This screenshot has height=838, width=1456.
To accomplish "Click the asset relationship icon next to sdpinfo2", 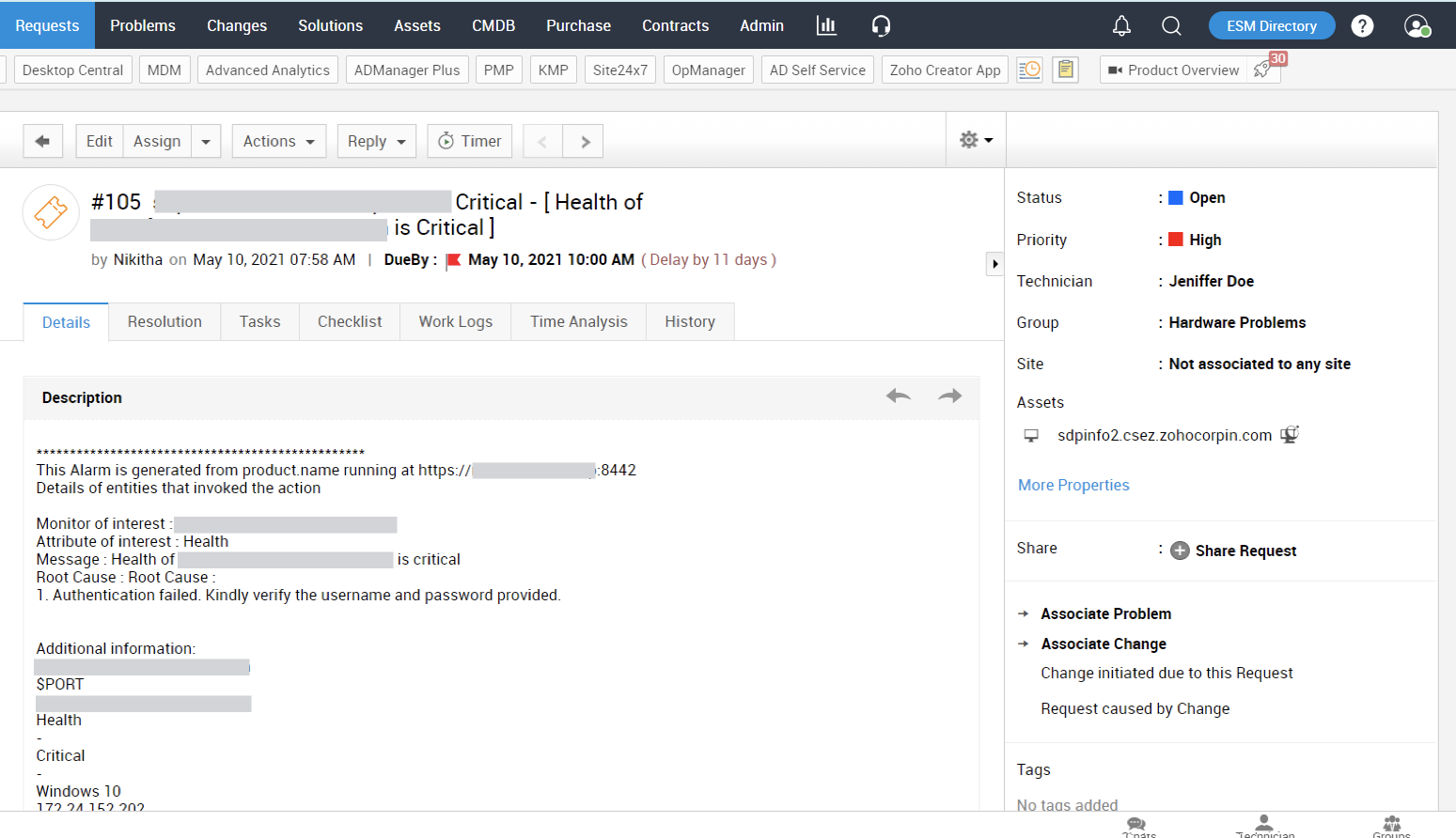I will pyautogui.click(x=1290, y=434).
